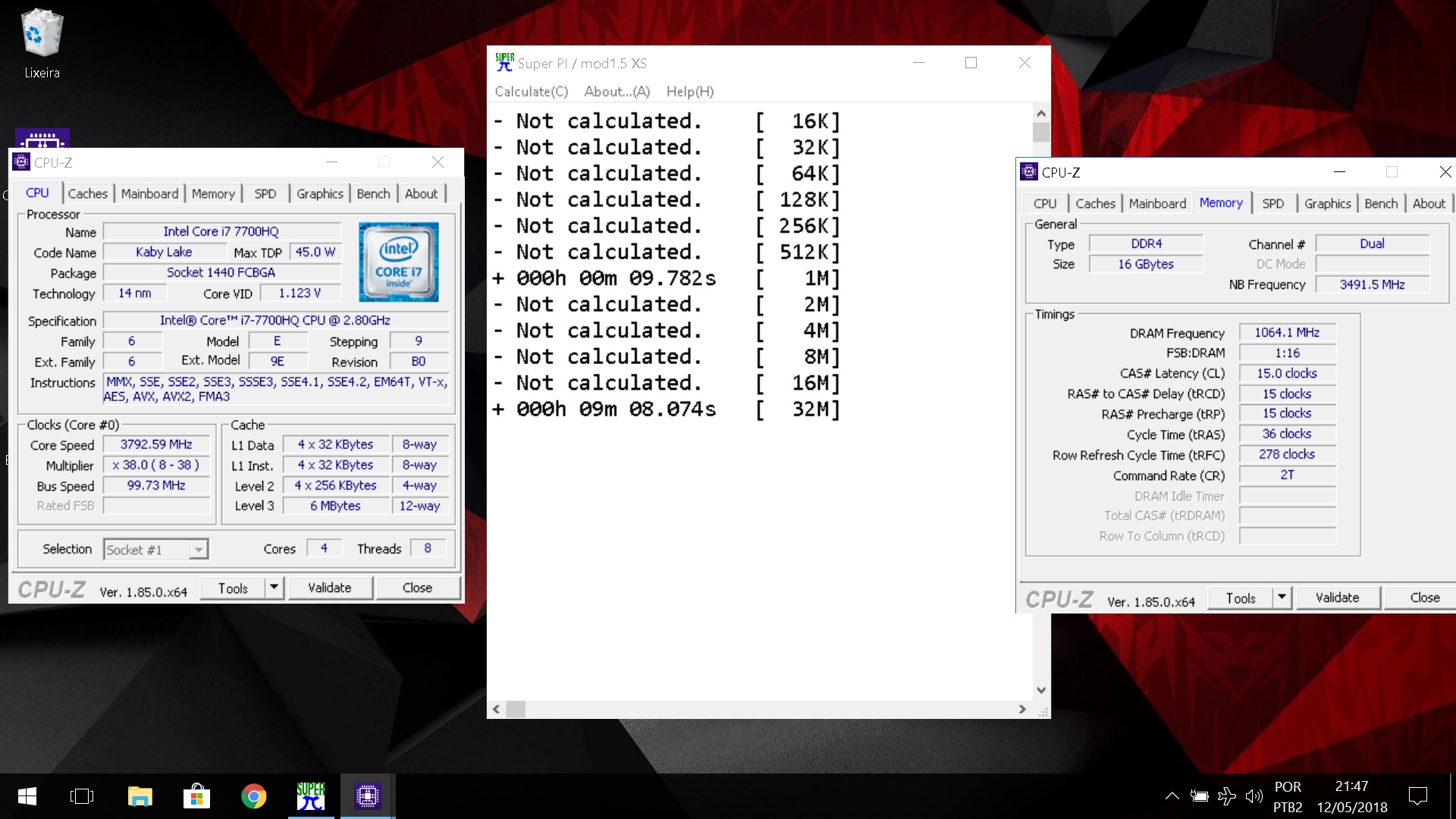The width and height of the screenshot is (1456, 819).
Task: Select the Memory tab in right CPU-Z
Action: pyautogui.click(x=1221, y=202)
